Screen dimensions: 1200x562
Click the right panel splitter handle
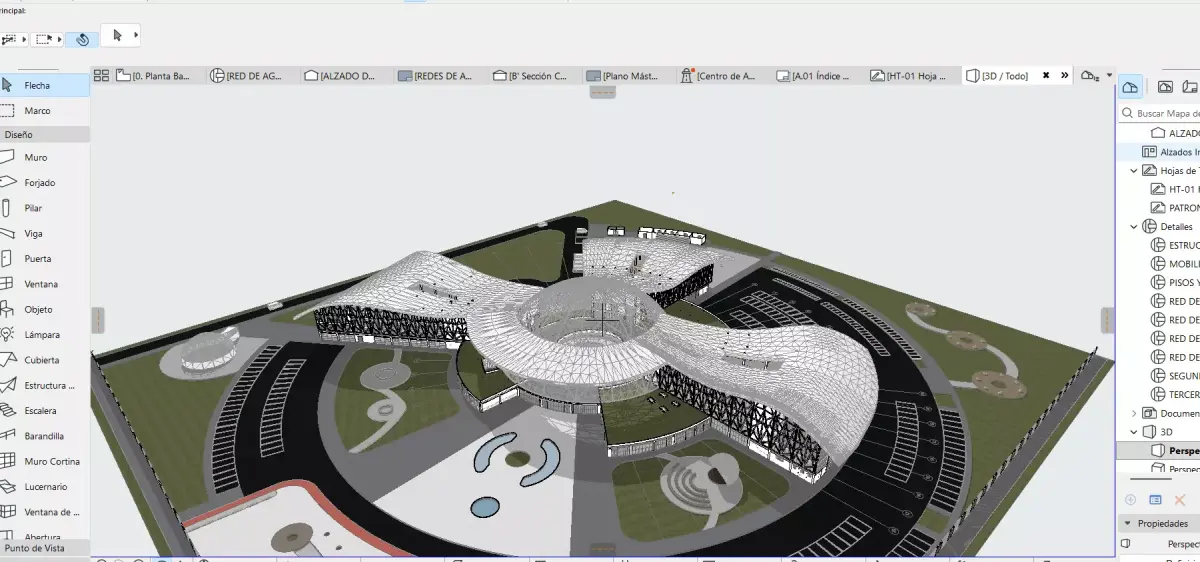(x=1107, y=320)
